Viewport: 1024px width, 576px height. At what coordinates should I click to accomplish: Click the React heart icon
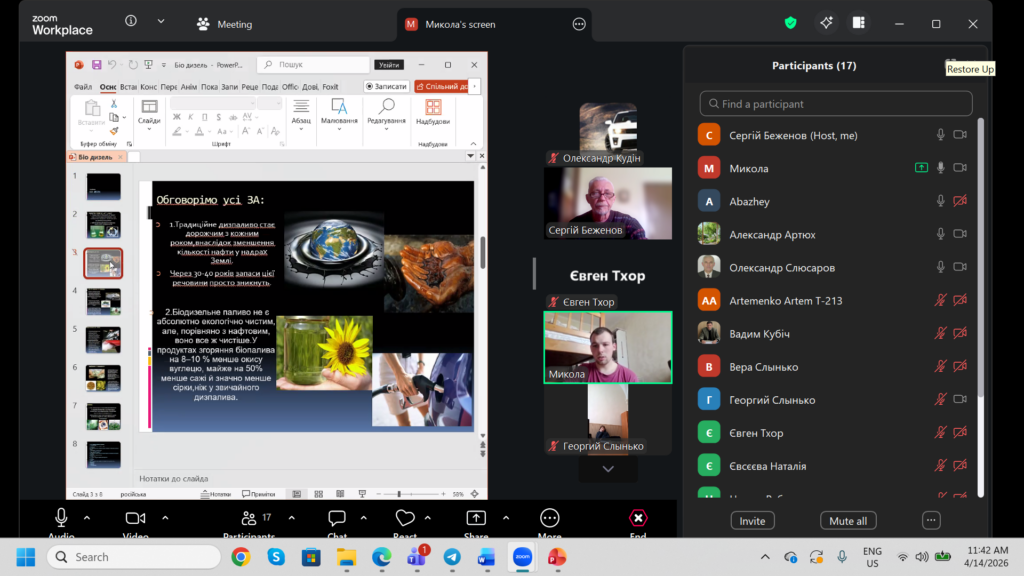click(x=405, y=518)
